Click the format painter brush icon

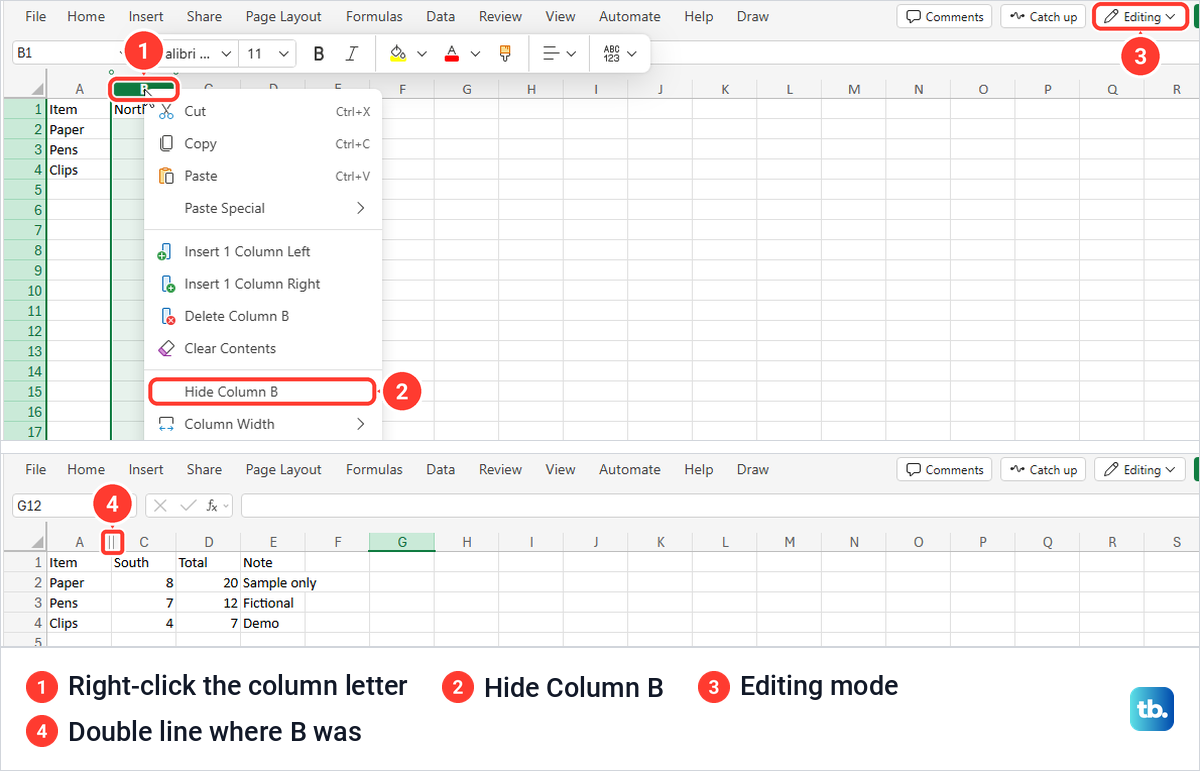pos(506,53)
